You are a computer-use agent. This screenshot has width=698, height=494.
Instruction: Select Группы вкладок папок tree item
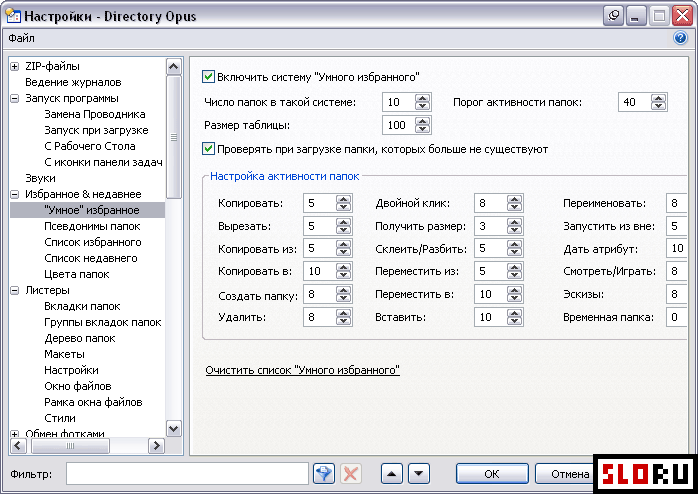[x=102, y=323]
